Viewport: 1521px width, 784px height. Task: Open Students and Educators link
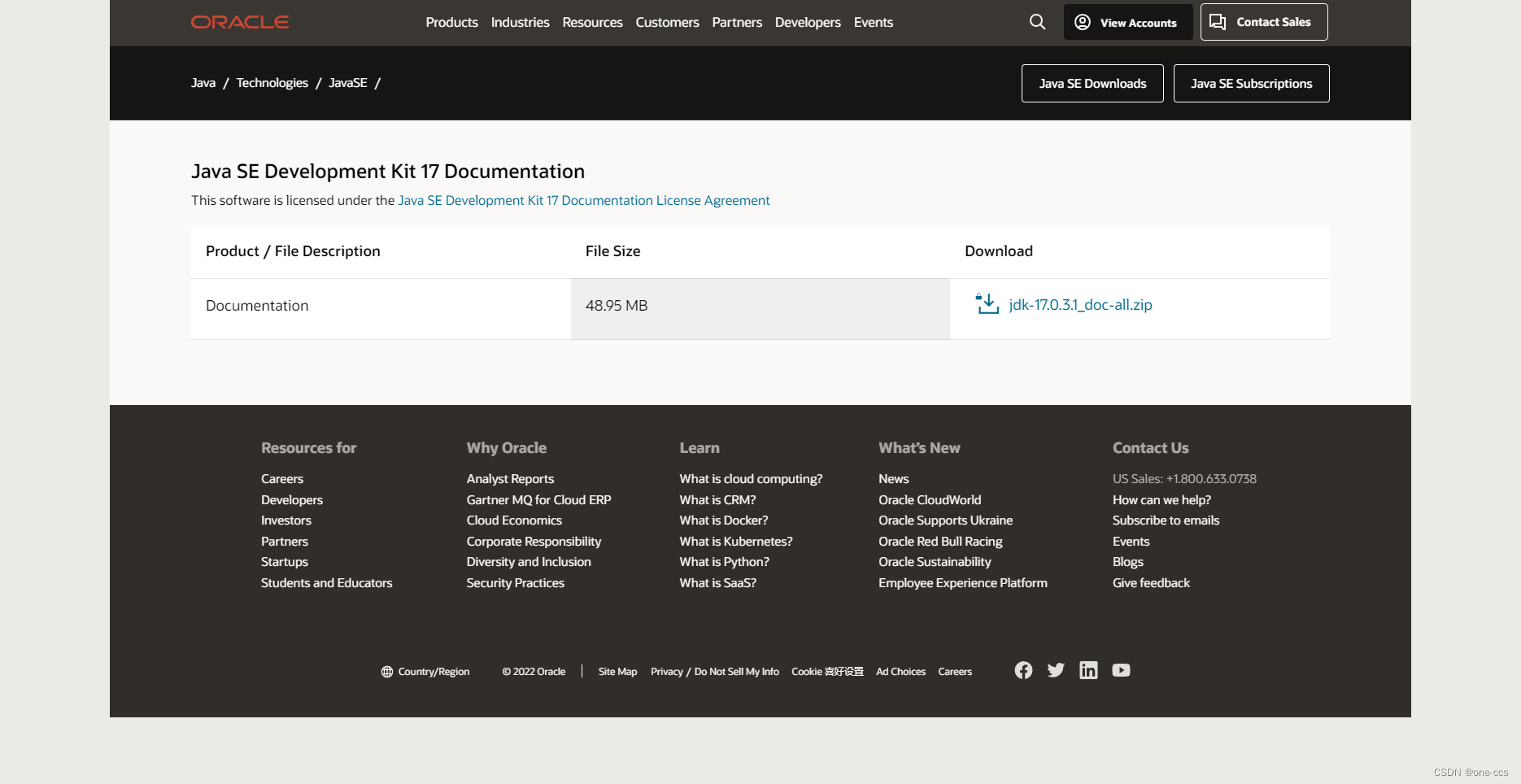(x=327, y=582)
